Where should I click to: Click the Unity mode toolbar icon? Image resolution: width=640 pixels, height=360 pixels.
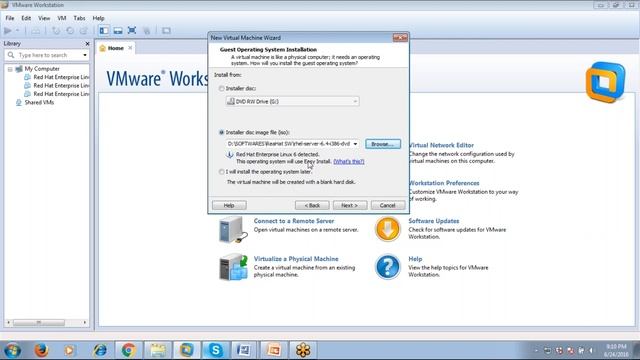(147, 31)
